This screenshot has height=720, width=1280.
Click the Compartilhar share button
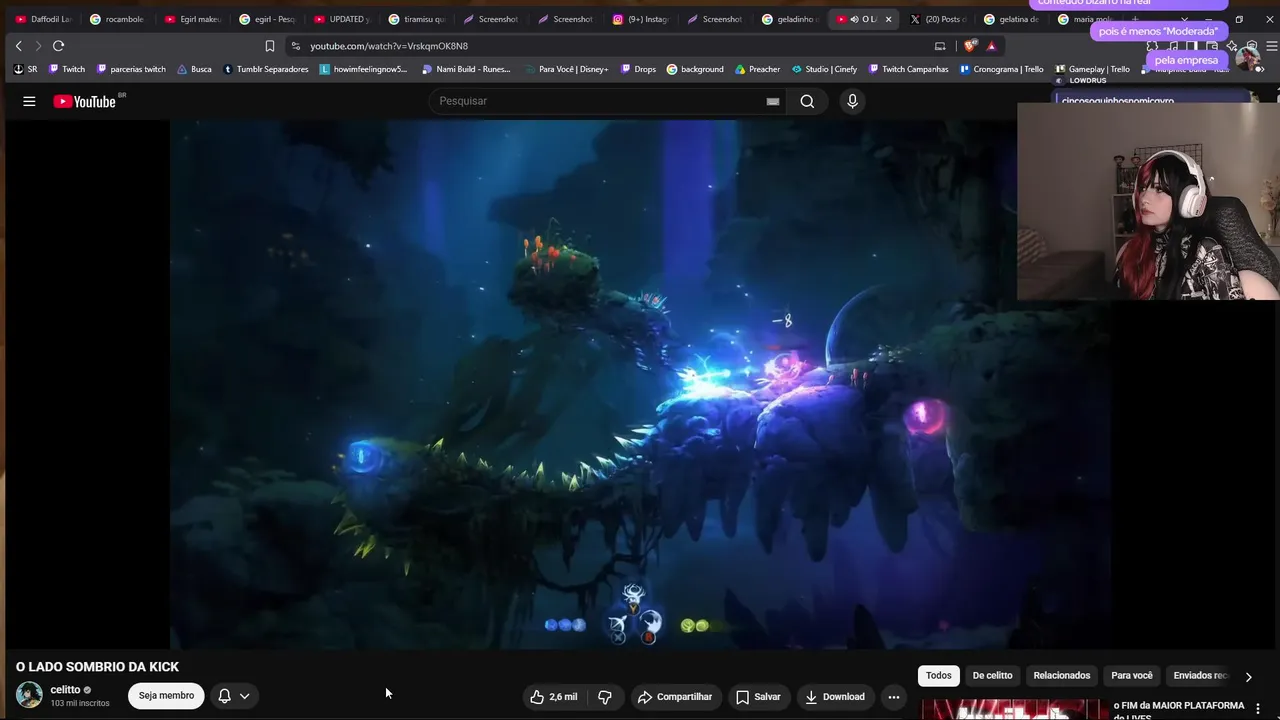click(x=675, y=697)
